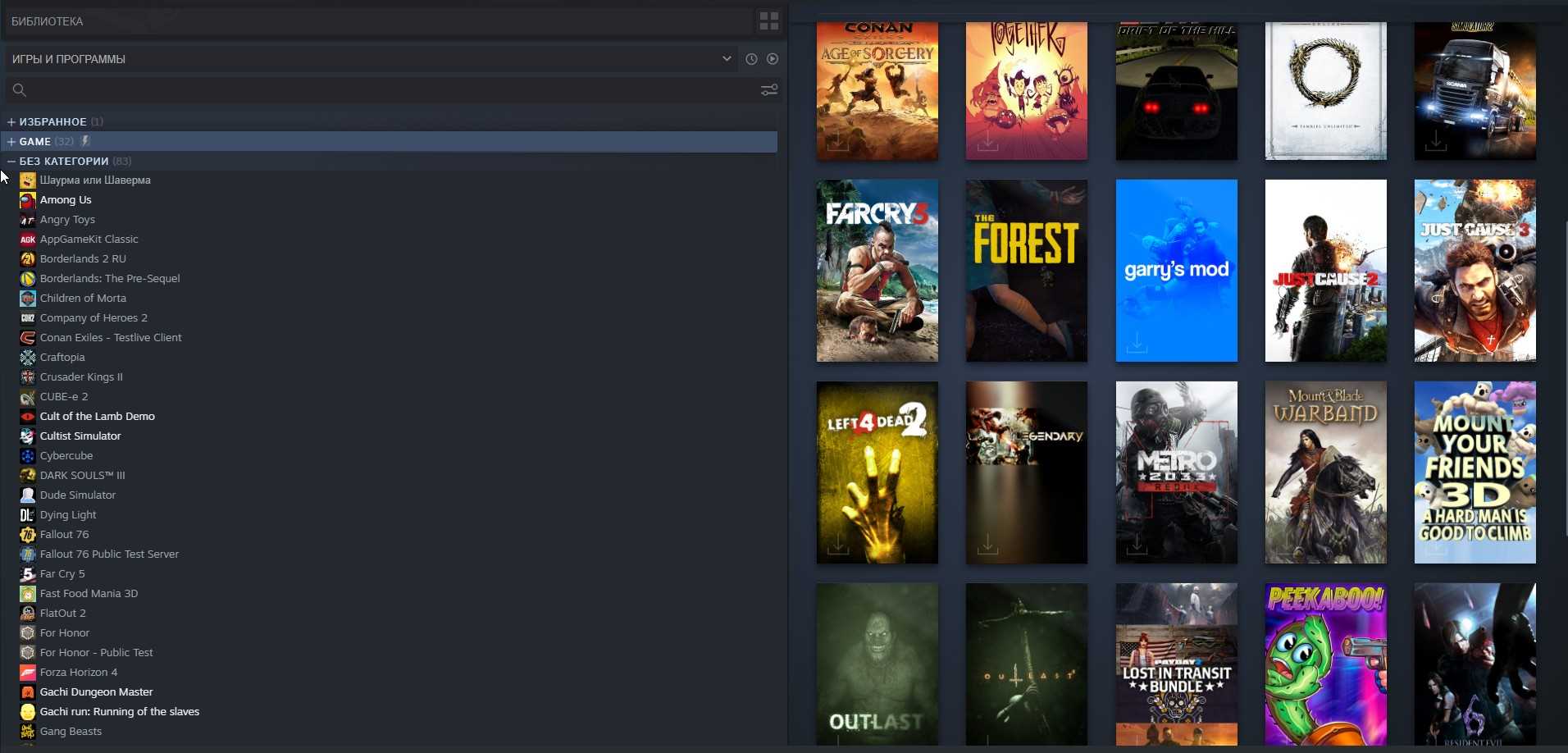Open Metro 2033 Redux cover
The height and width of the screenshot is (753, 1568).
tap(1177, 472)
